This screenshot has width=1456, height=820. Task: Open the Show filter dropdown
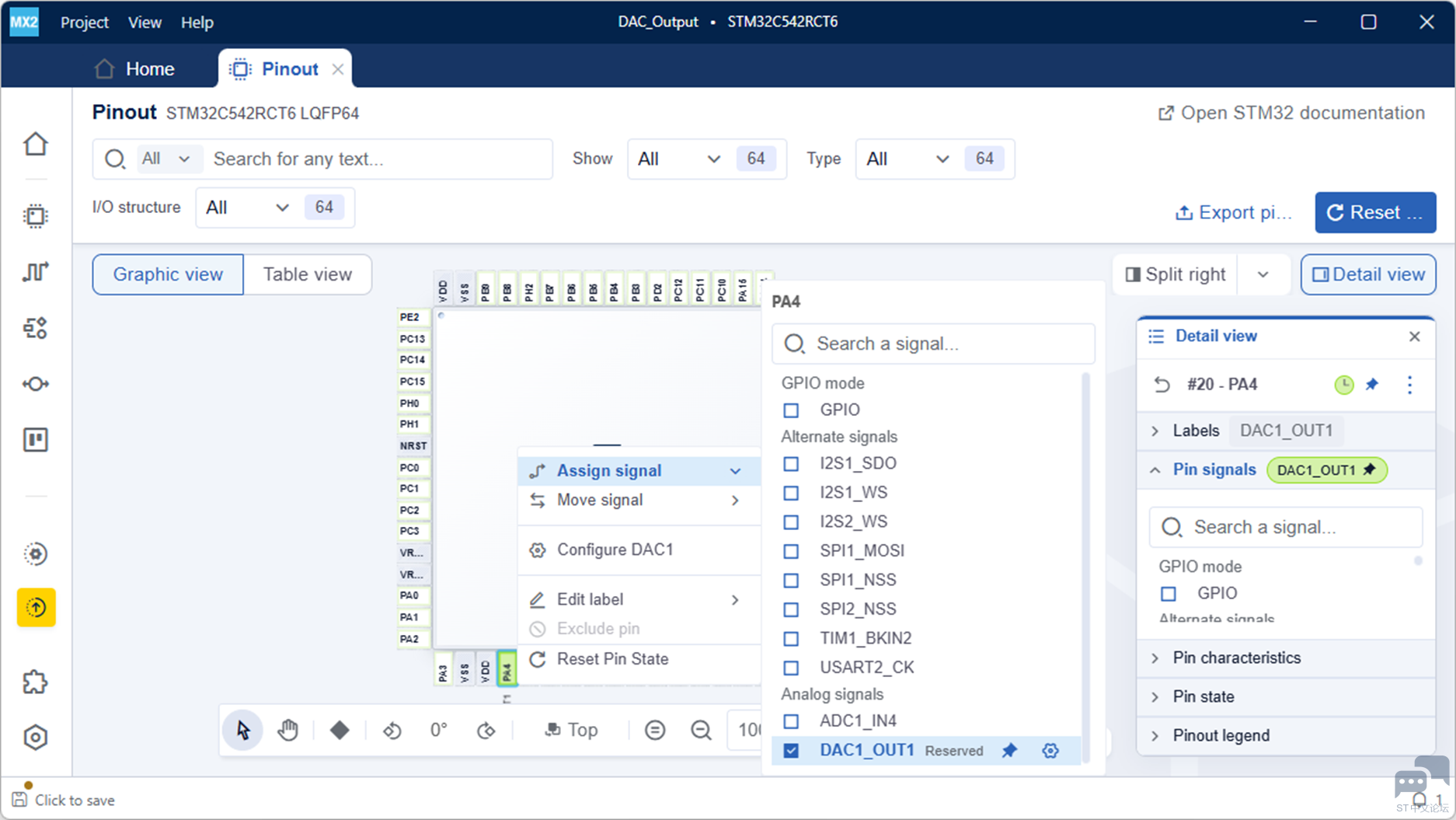coord(706,159)
